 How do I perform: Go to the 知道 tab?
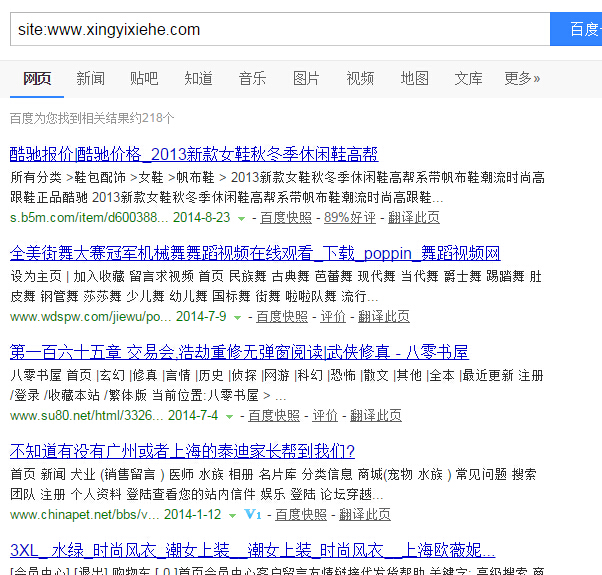[198, 79]
